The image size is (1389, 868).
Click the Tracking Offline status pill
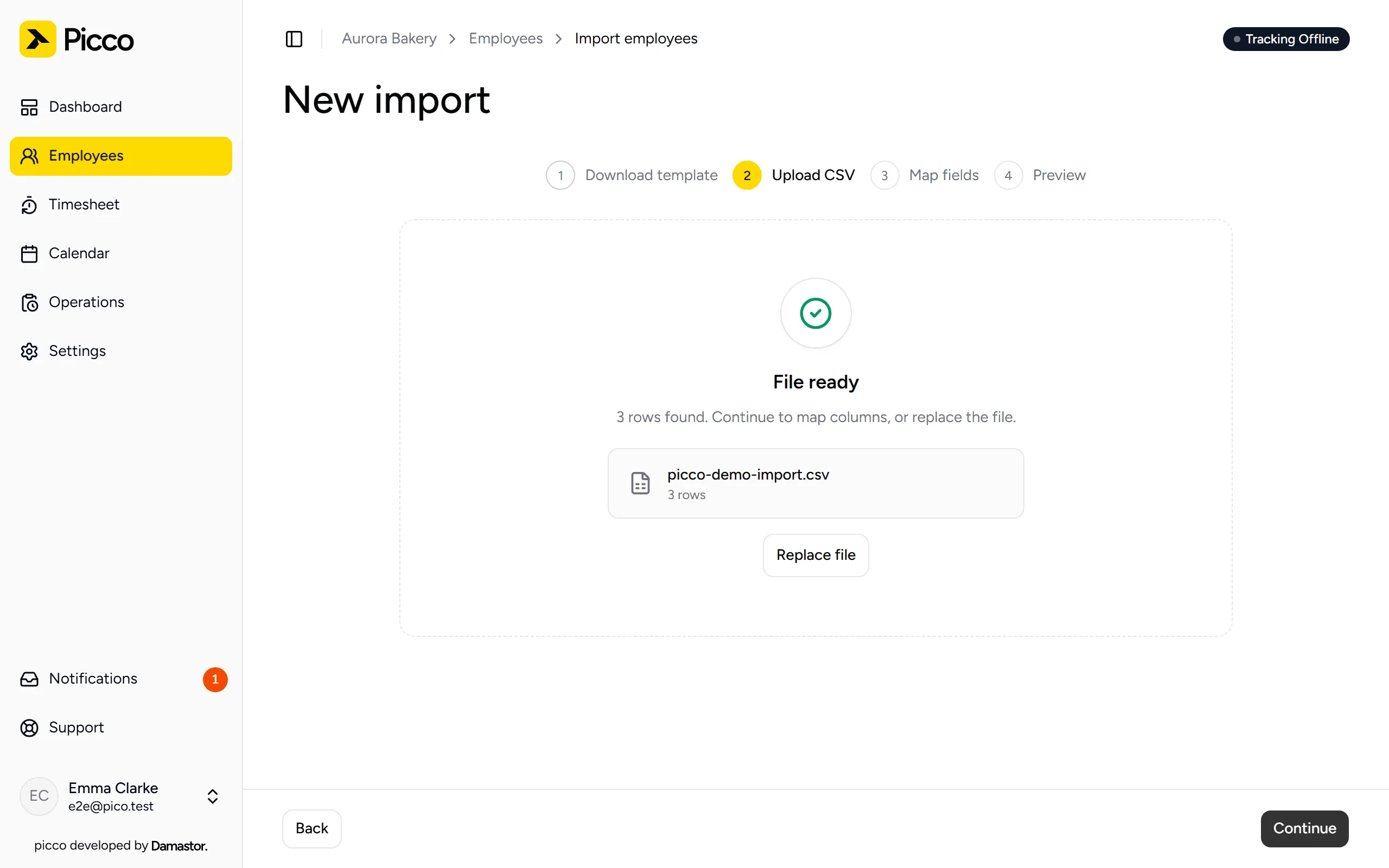(x=1286, y=39)
